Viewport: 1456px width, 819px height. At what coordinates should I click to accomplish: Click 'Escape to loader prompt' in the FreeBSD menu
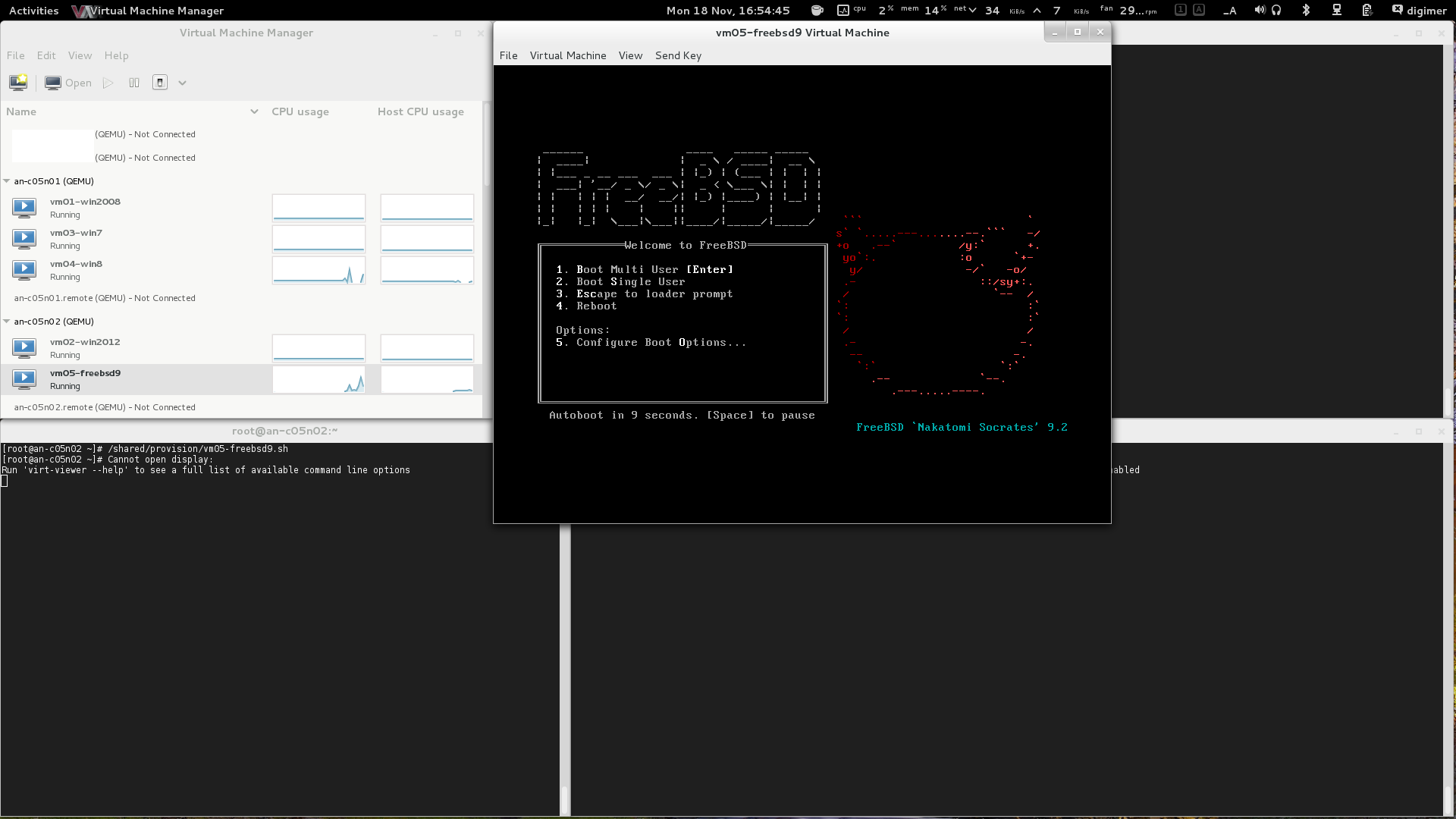(x=645, y=294)
